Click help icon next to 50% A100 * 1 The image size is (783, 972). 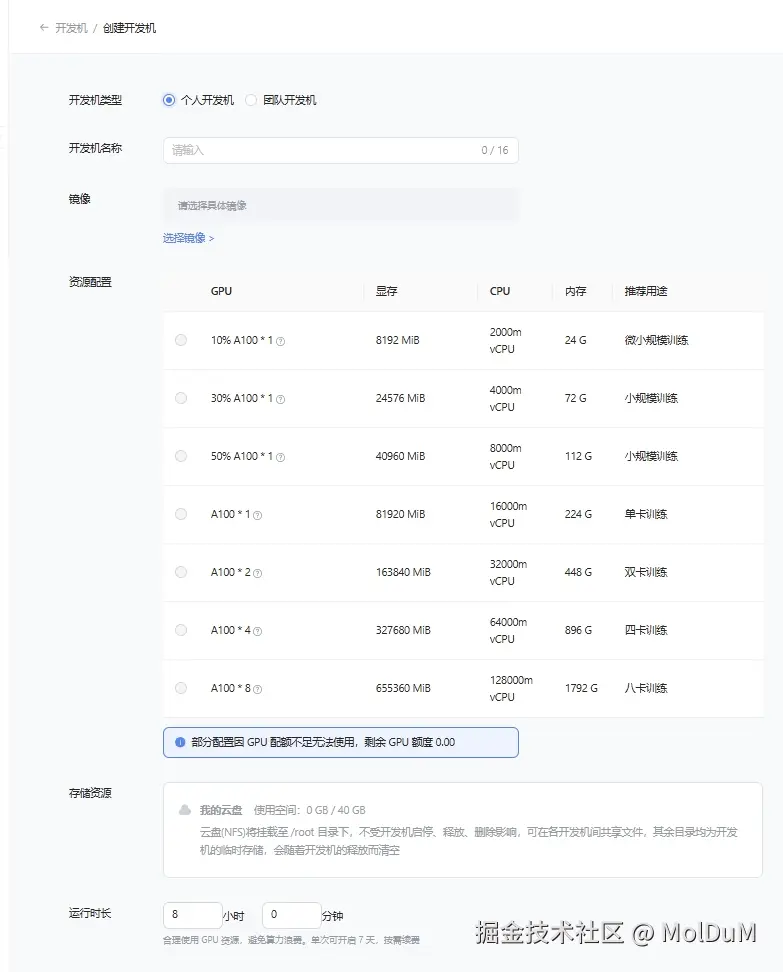[280, 457]
